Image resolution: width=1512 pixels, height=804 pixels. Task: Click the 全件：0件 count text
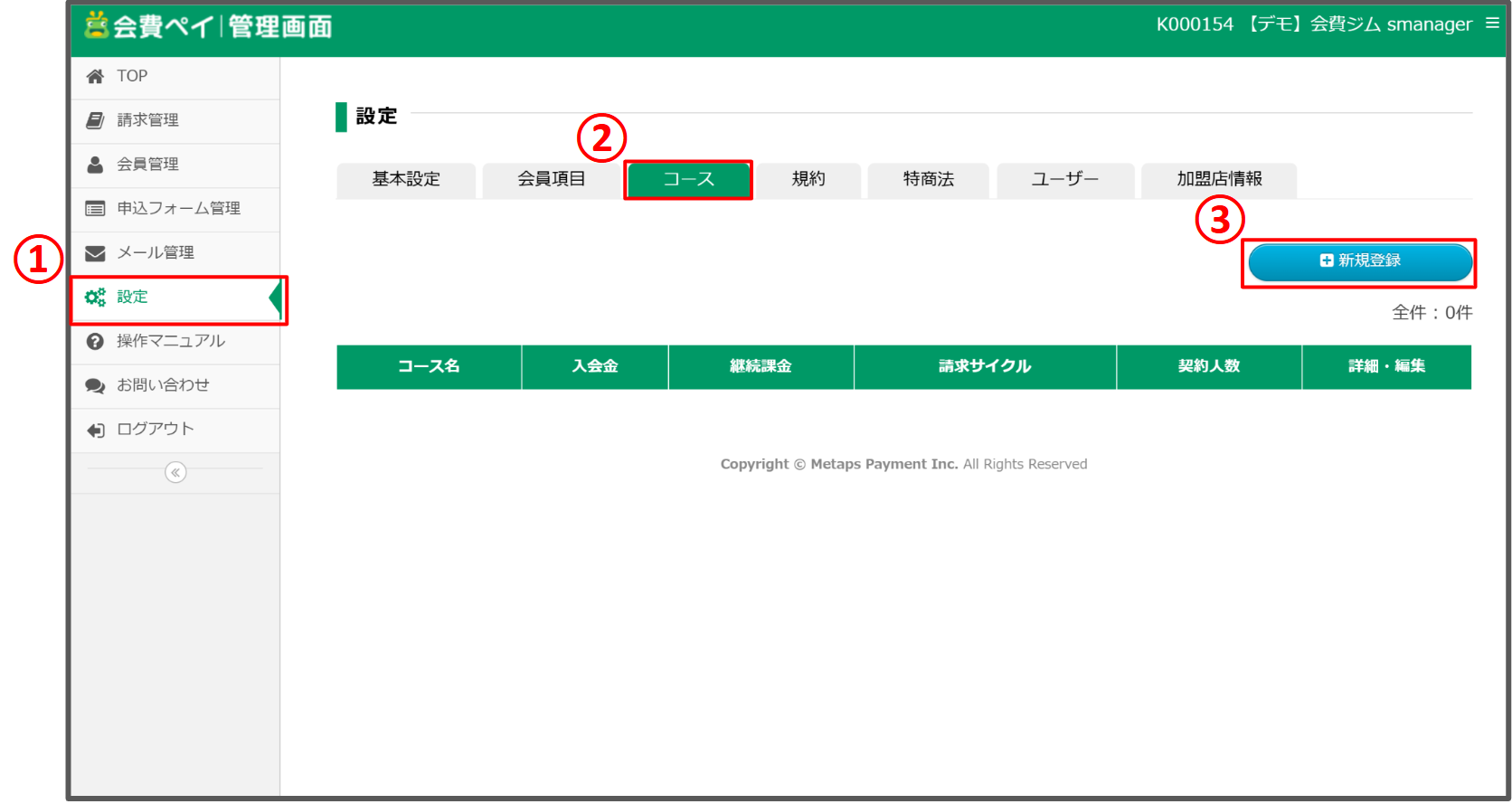pos(1432,313)
